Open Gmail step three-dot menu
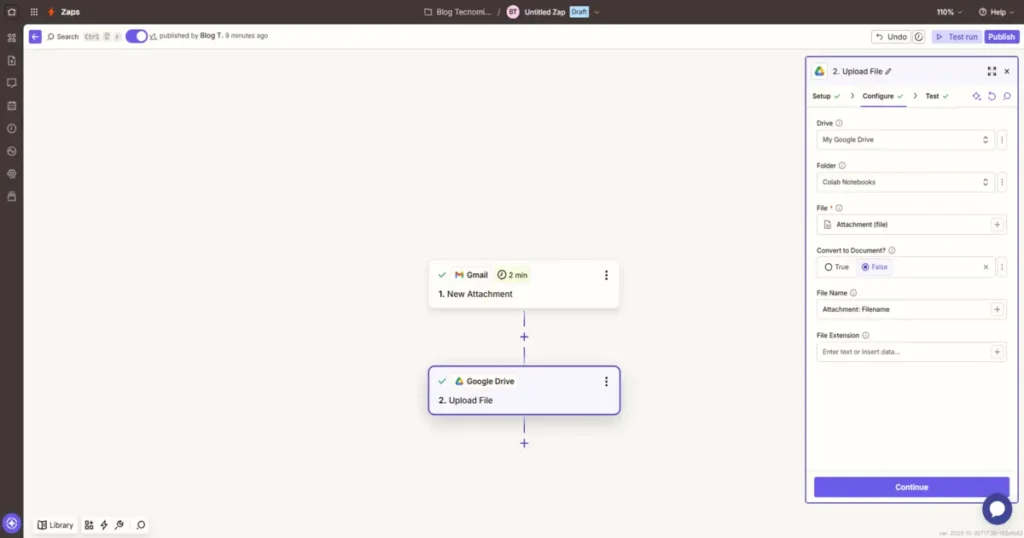This screenshot has height=538, width=1024. pos(606,276)
